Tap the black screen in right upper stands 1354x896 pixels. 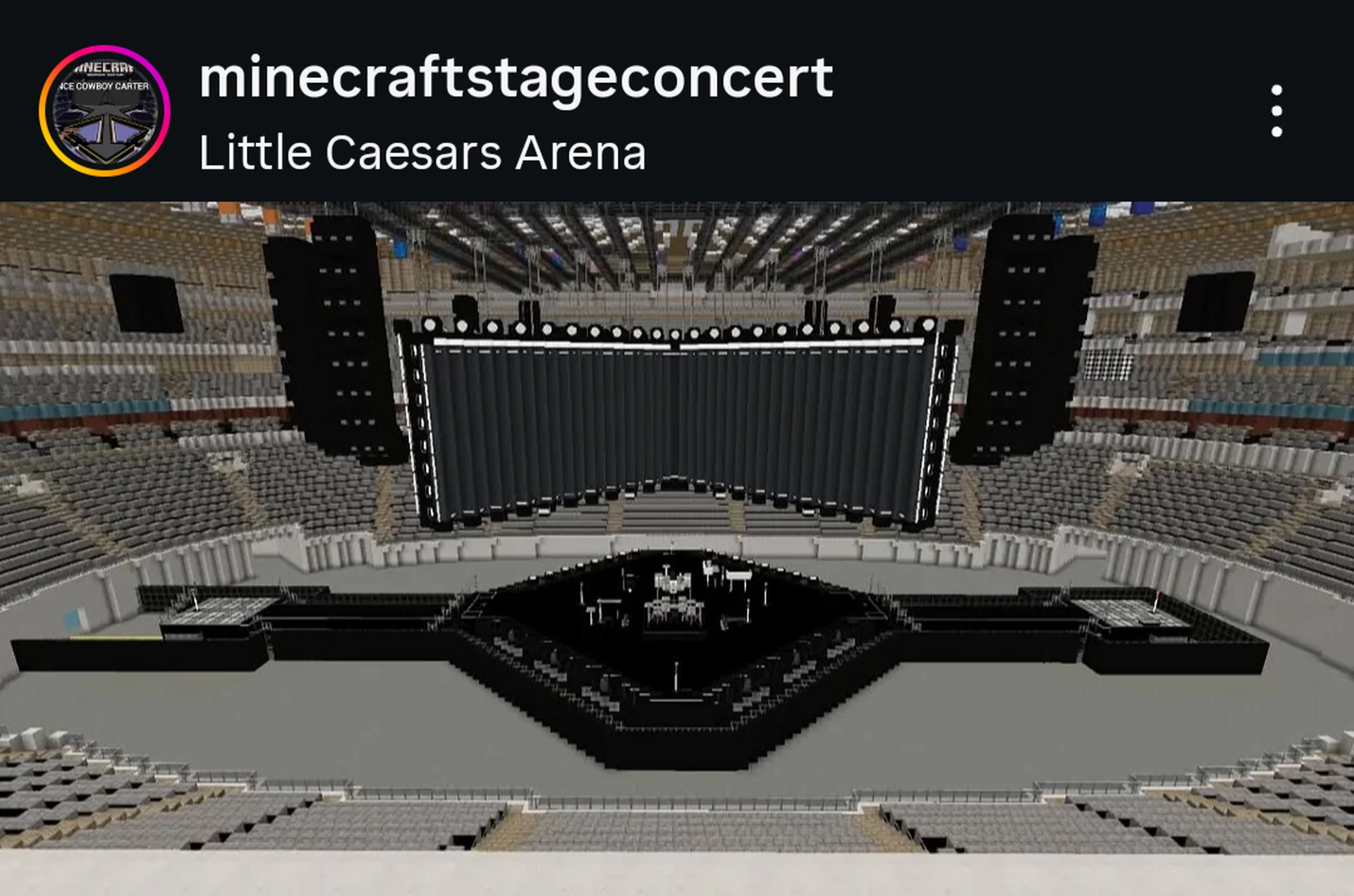1216,302
